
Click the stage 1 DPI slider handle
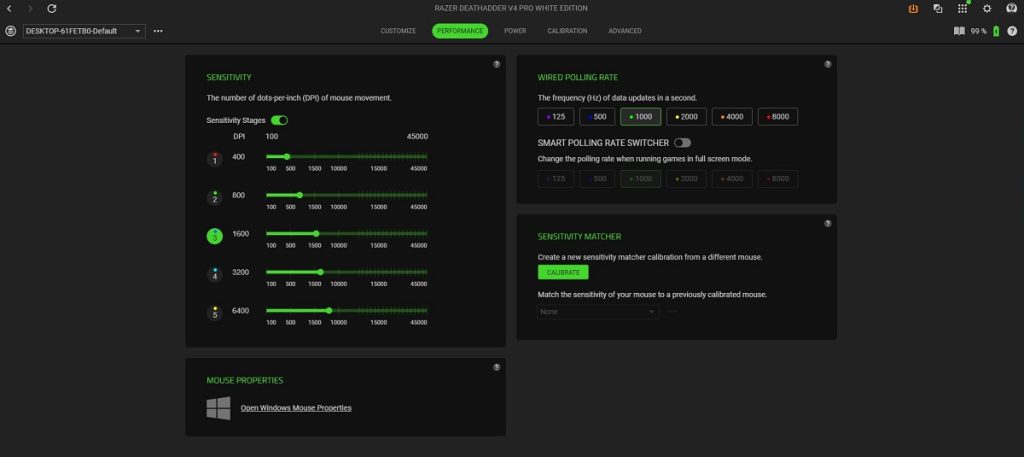coord(287,157)
